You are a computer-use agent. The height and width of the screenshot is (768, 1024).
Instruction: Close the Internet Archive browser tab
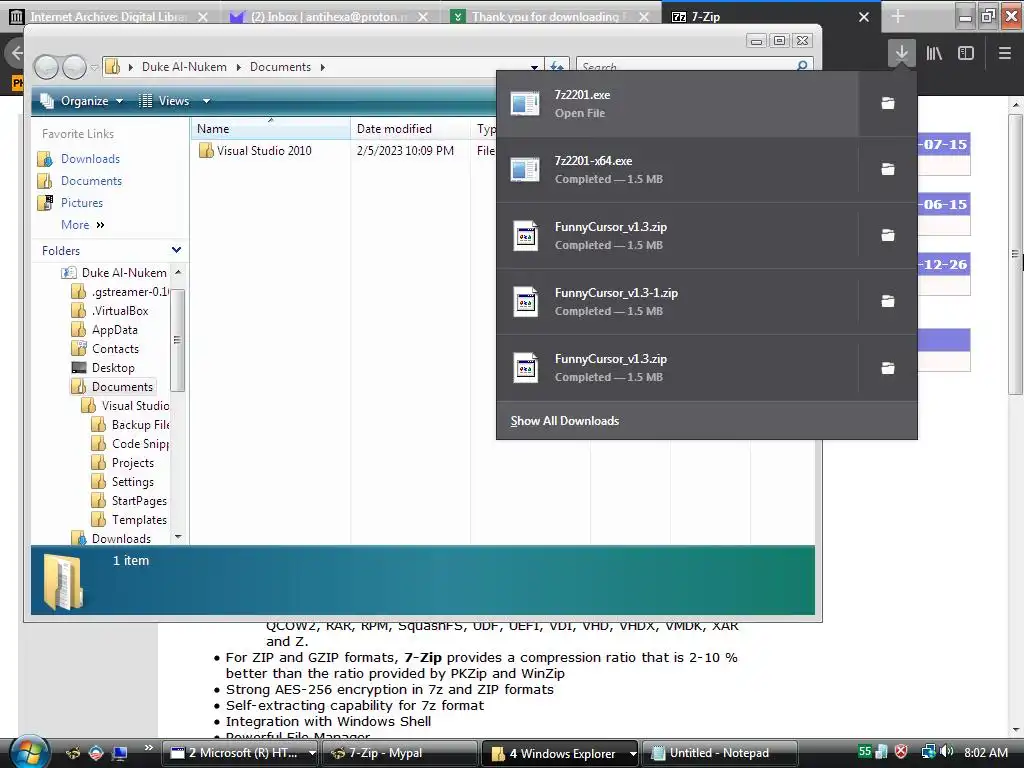(x=203, y=17)
